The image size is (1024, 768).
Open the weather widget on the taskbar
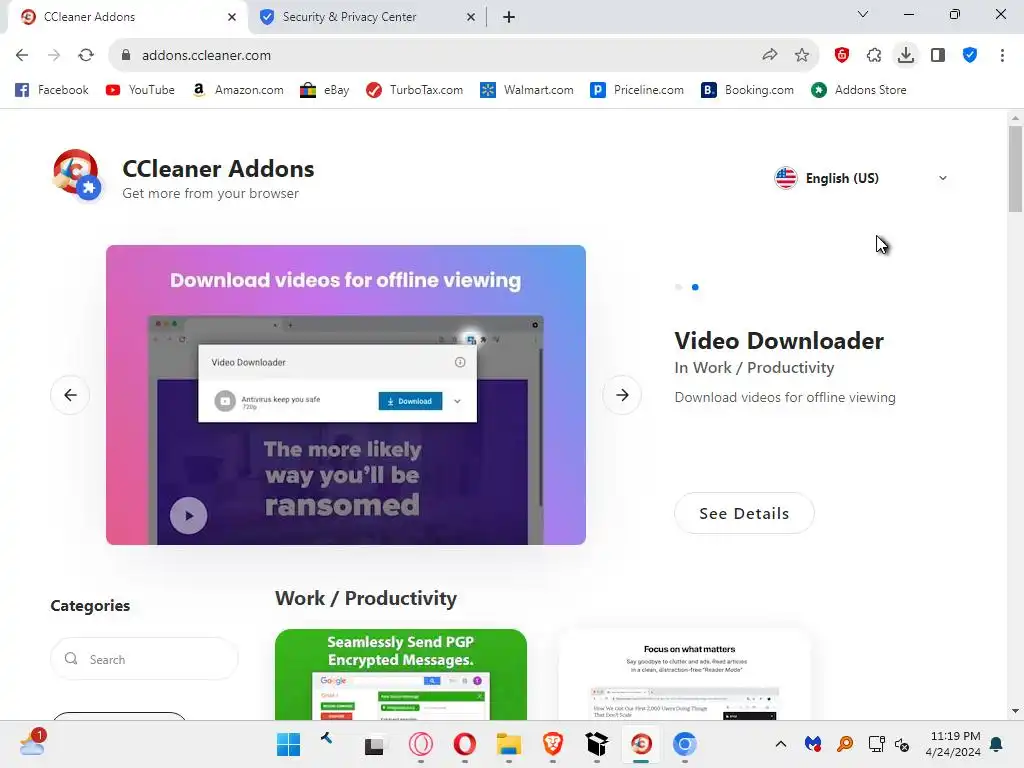coord(33,743)
